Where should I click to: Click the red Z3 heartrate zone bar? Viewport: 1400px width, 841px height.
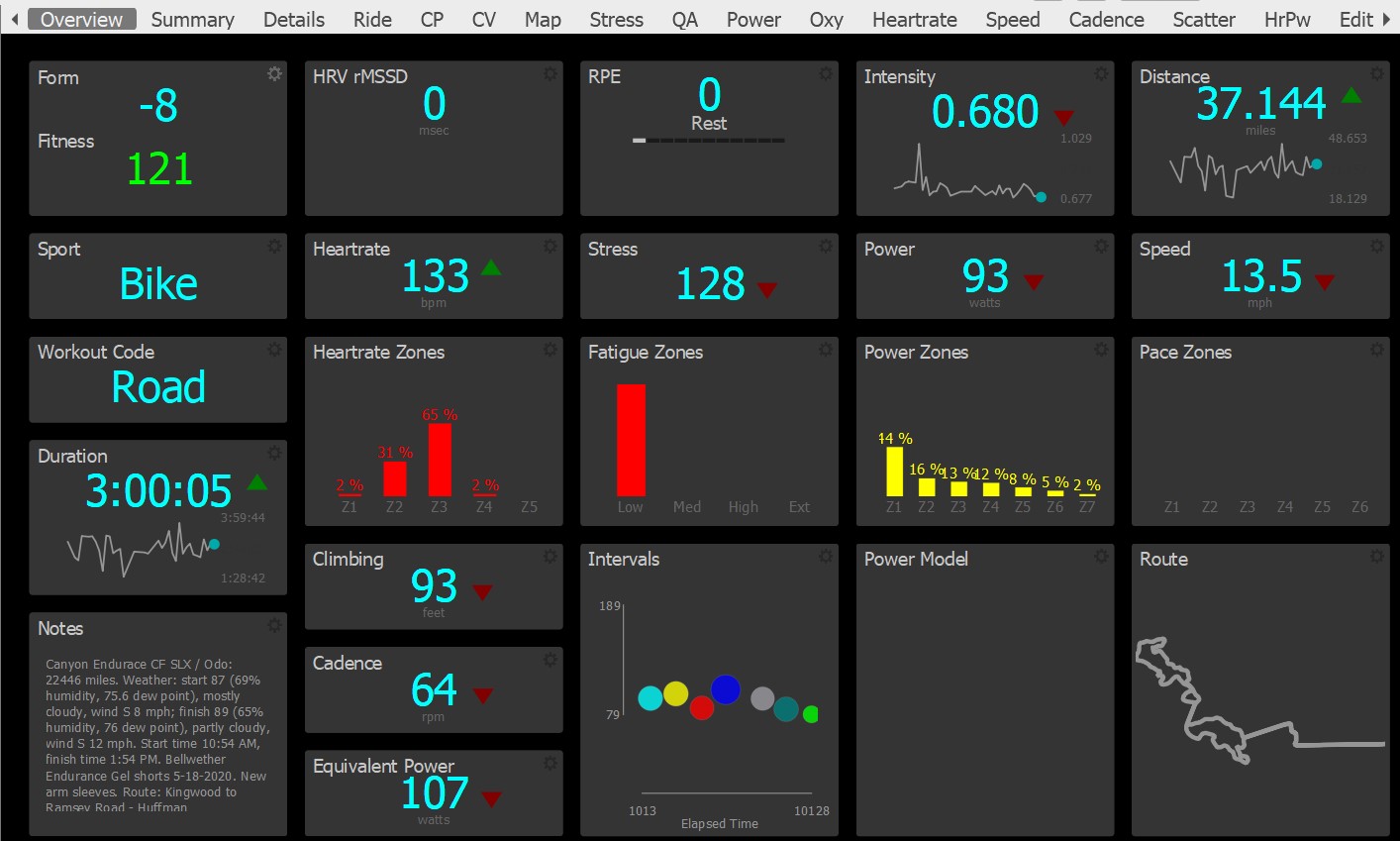tap(440, 460)
